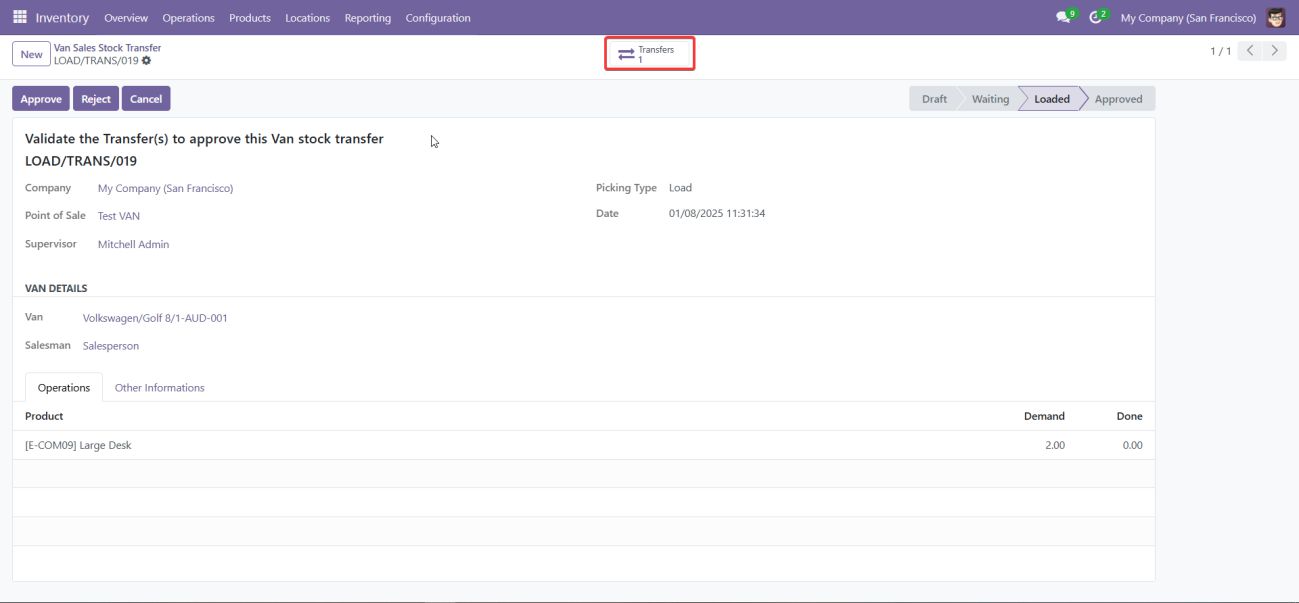The width and height of the screenshot is (1299, 603).
Task: Open the apps grid home menu icon
Action: point(20,17)
